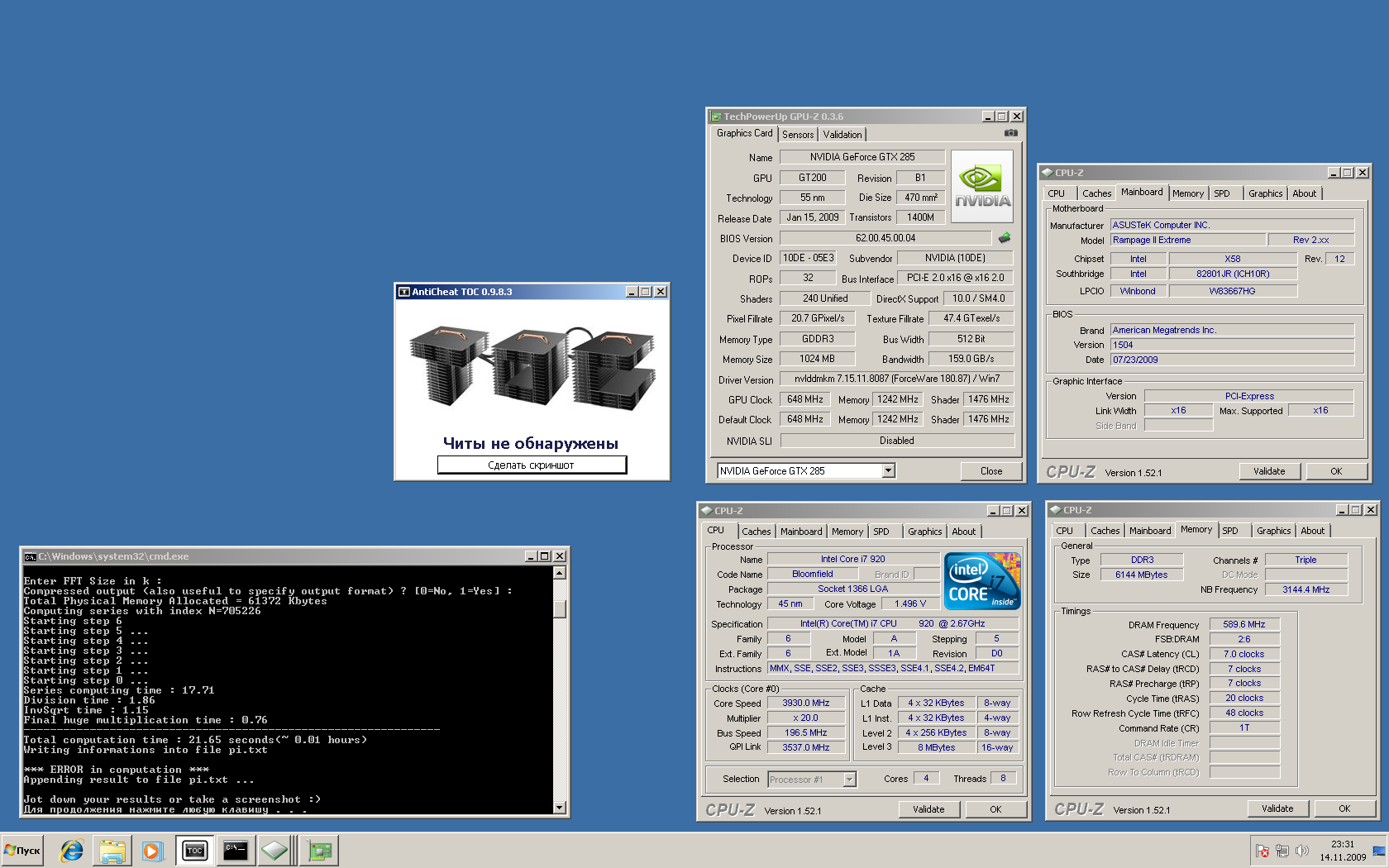Viewport: 1389px width, 868px height.
Task: Click title bar icon of CPU-Z Memory window
Action: click(x=1055, y=510)
